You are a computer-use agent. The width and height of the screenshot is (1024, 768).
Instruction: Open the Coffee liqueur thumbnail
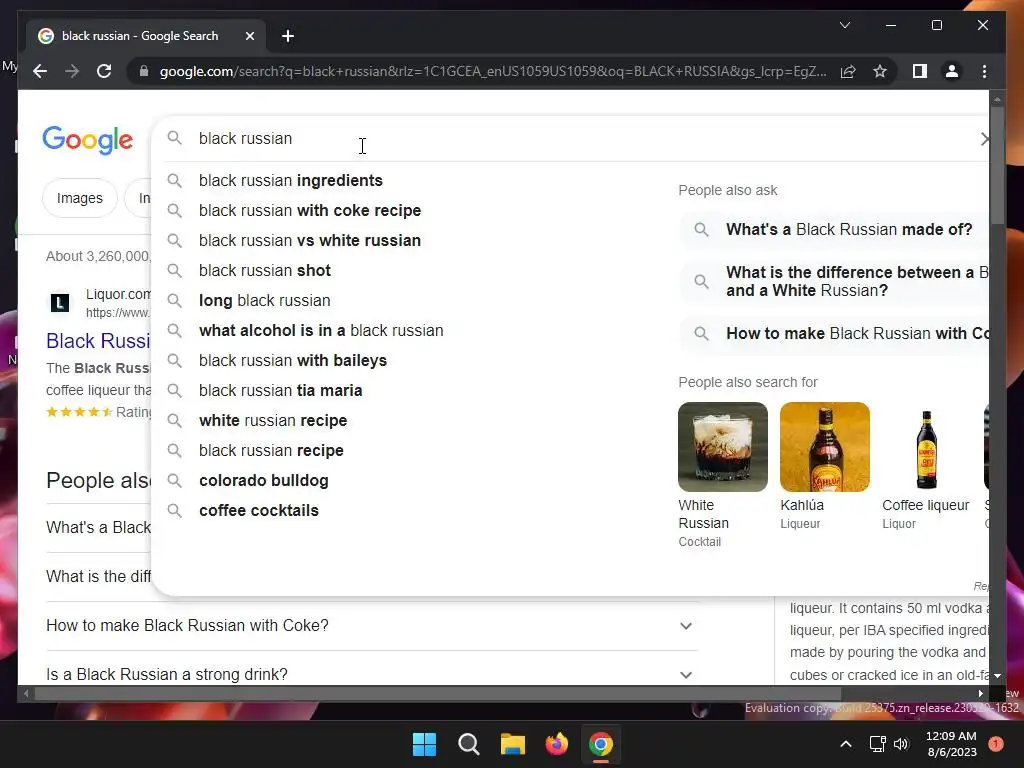point(926,447)
